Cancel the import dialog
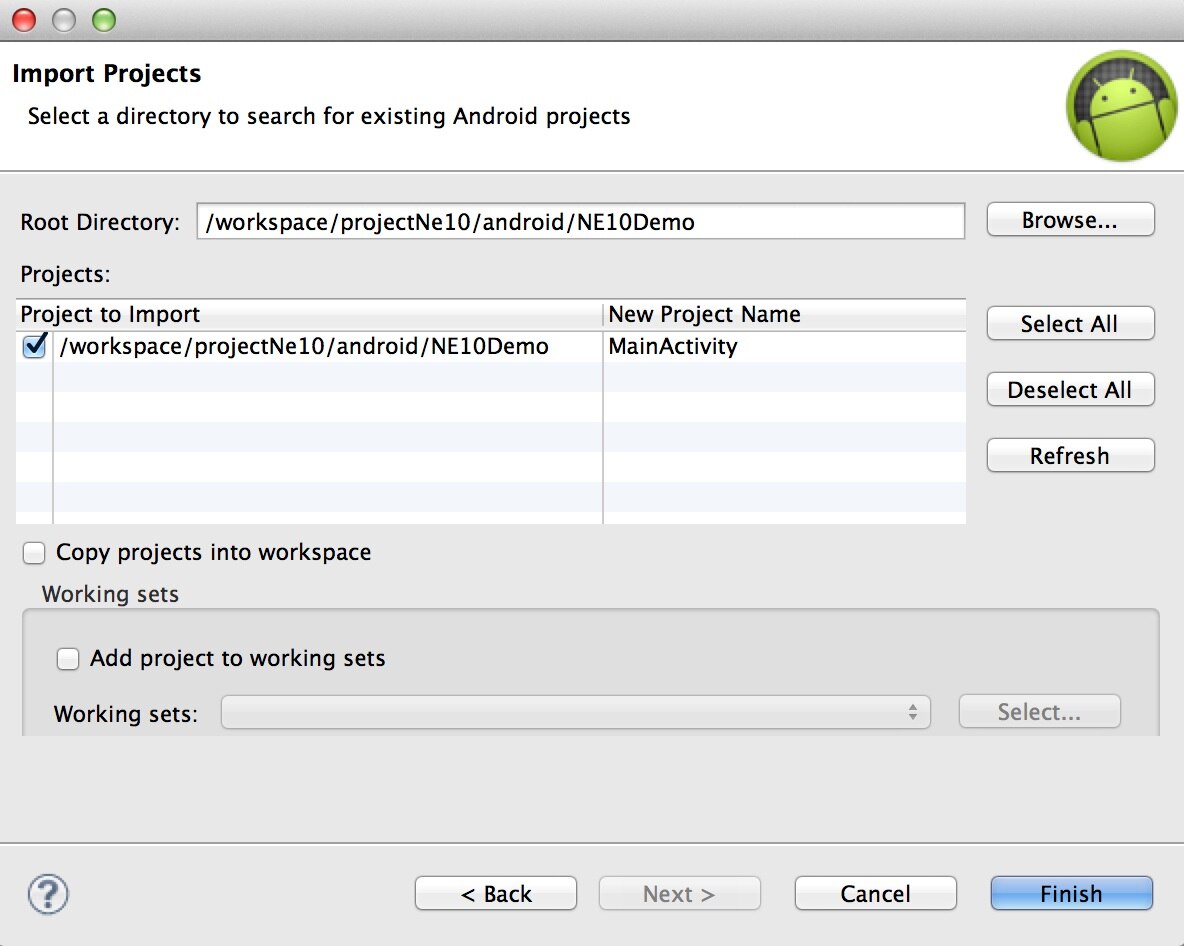1184x946 pixels. (x=875, y=894)
